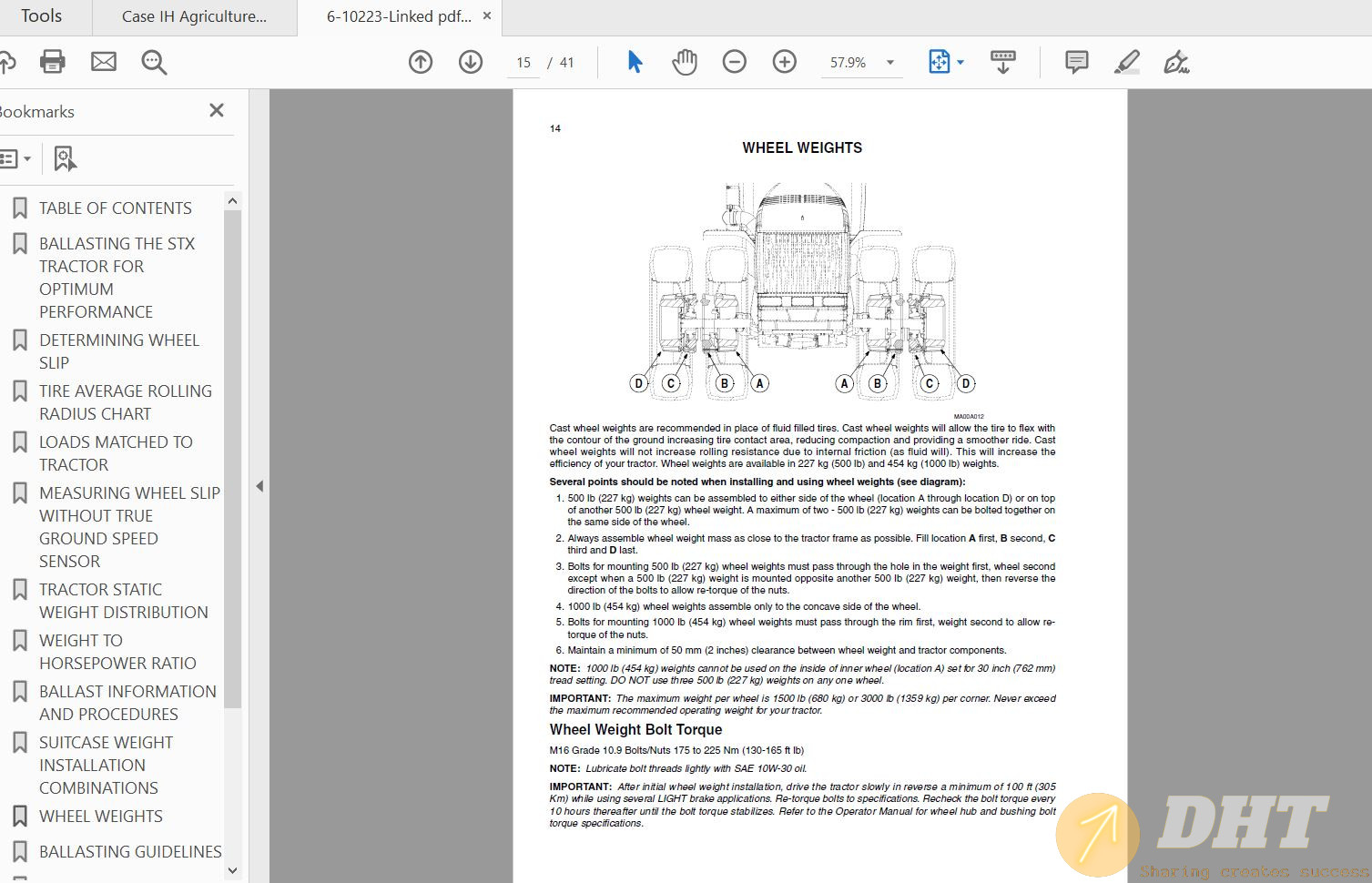The image size is (1372, 883).
Task: Click the total pages 41 text
Action: point(566,63)
